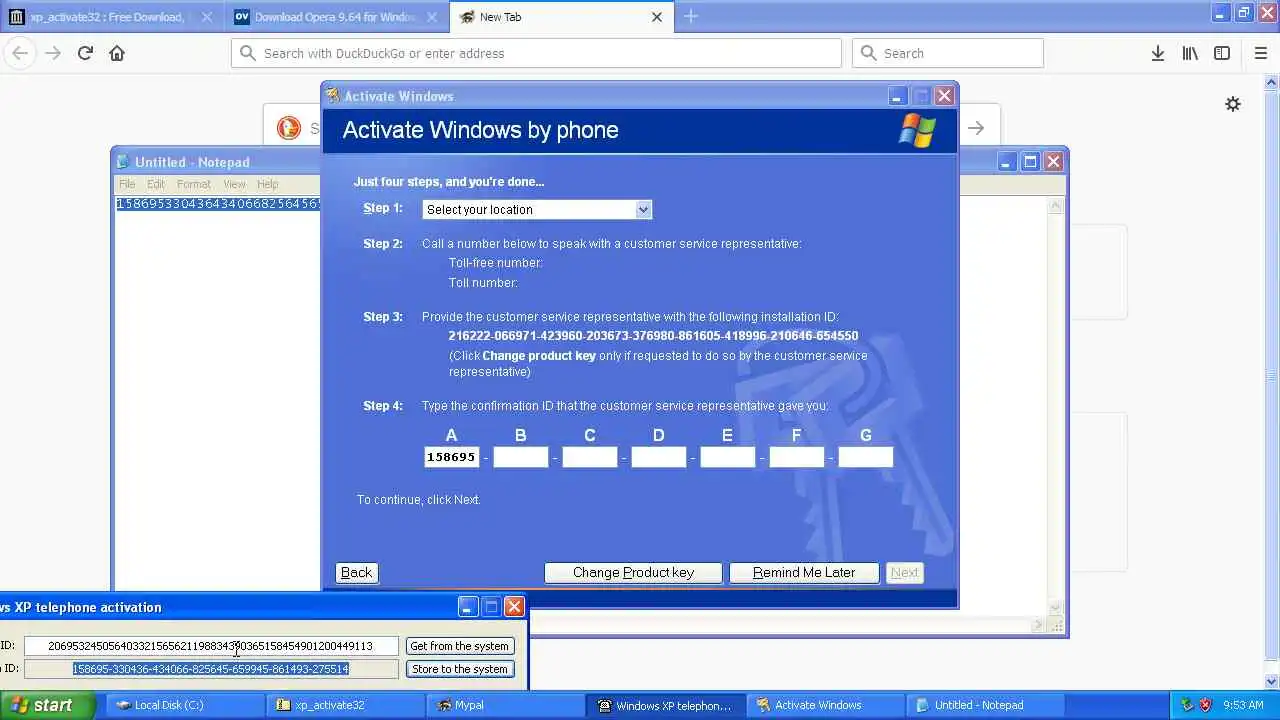Click the selected confirmation ID field
The height and width of the screenshot is (720, 1280).
click(211, 669)
